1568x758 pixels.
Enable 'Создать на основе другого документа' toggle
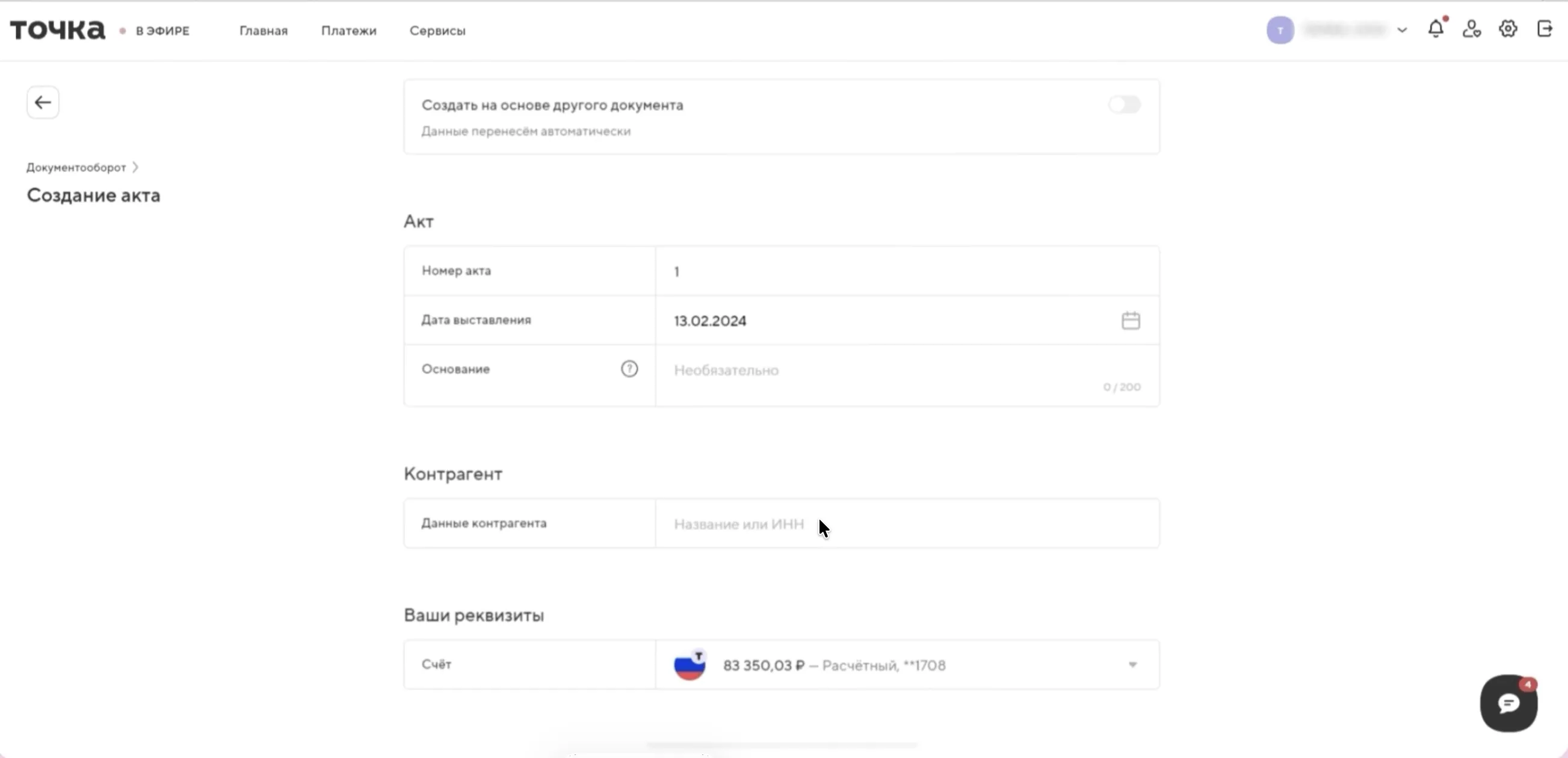1123,105
